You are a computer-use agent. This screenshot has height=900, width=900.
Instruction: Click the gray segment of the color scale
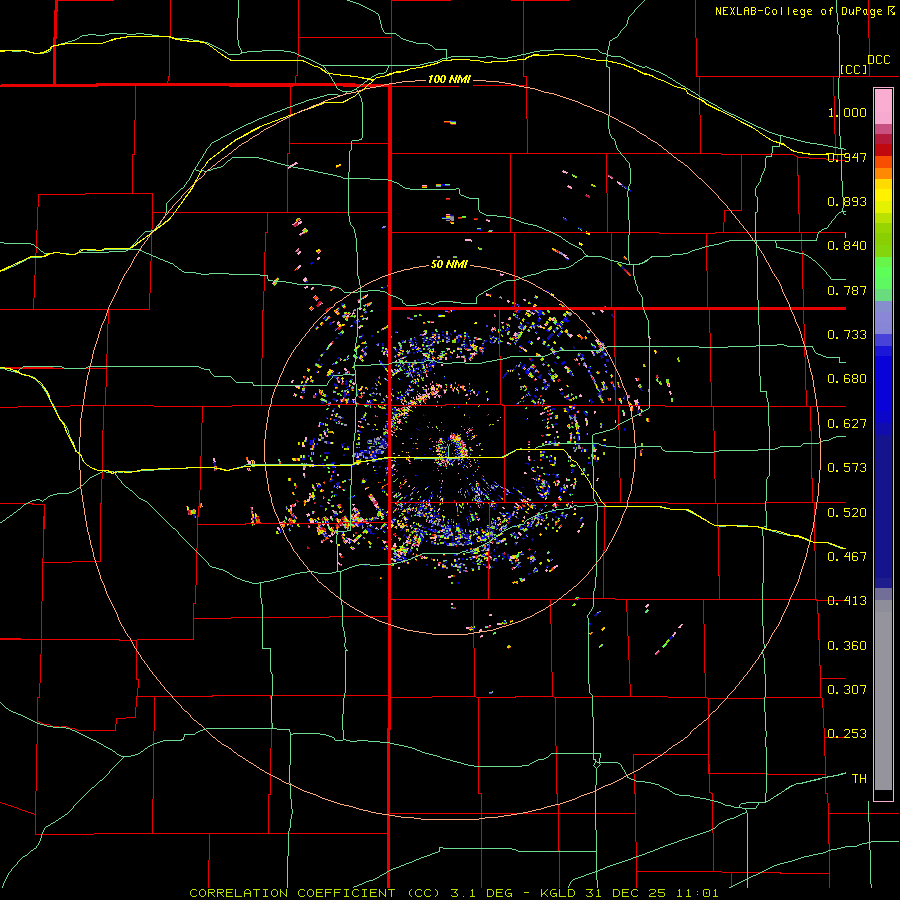883,695
